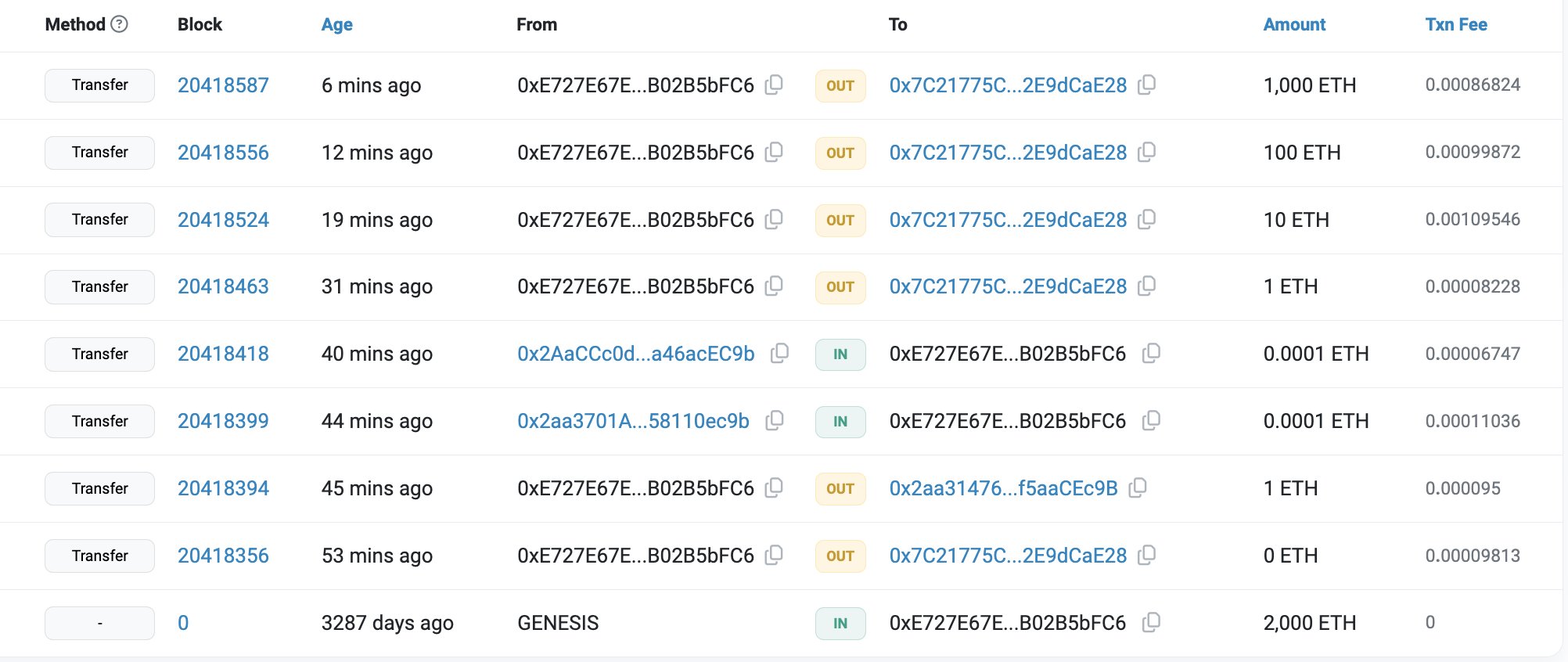Click the Txn Fee column header
1568x662 pixels.
pos(1455,24)
